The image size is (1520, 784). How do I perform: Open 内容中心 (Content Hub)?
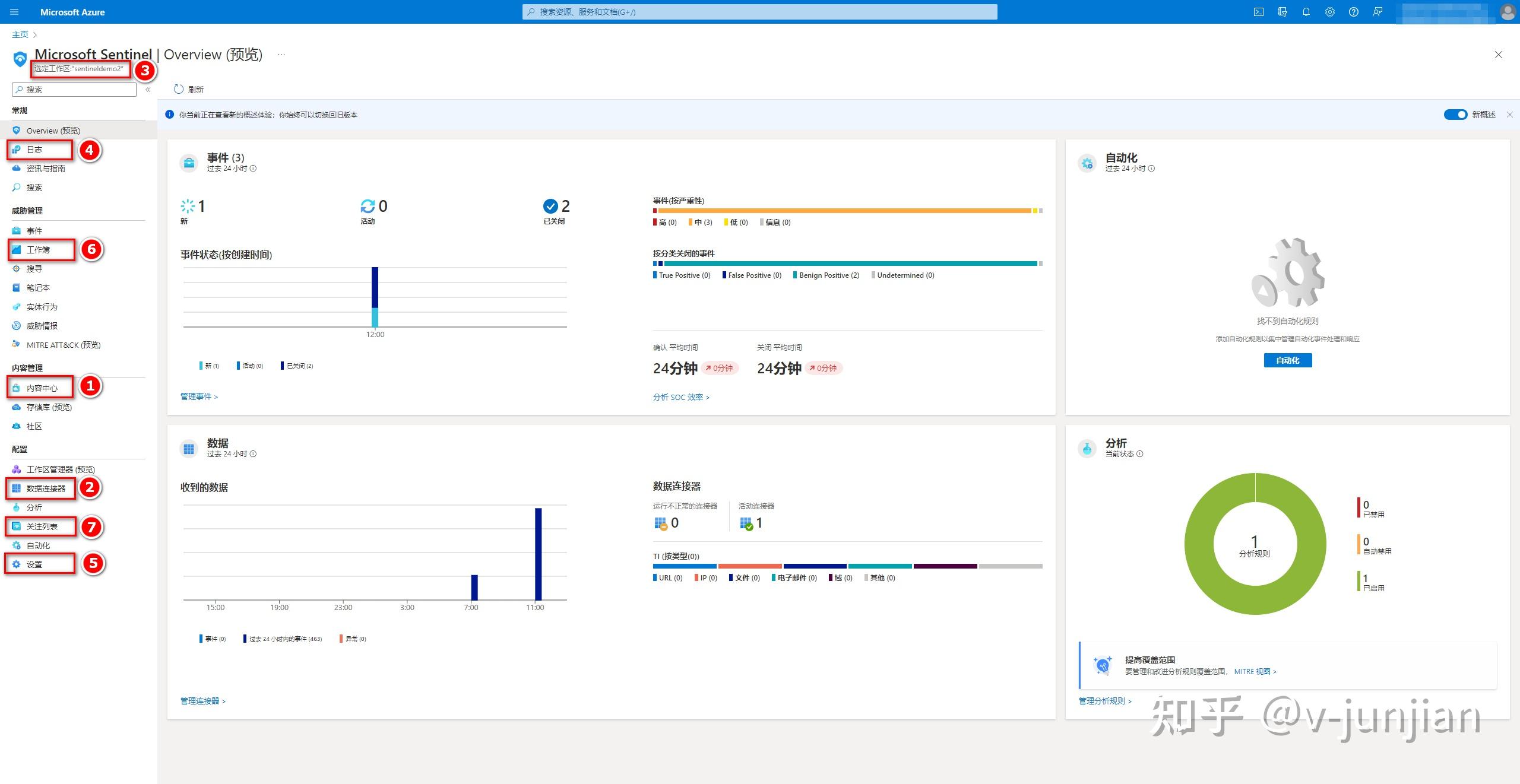coord(42,388)
